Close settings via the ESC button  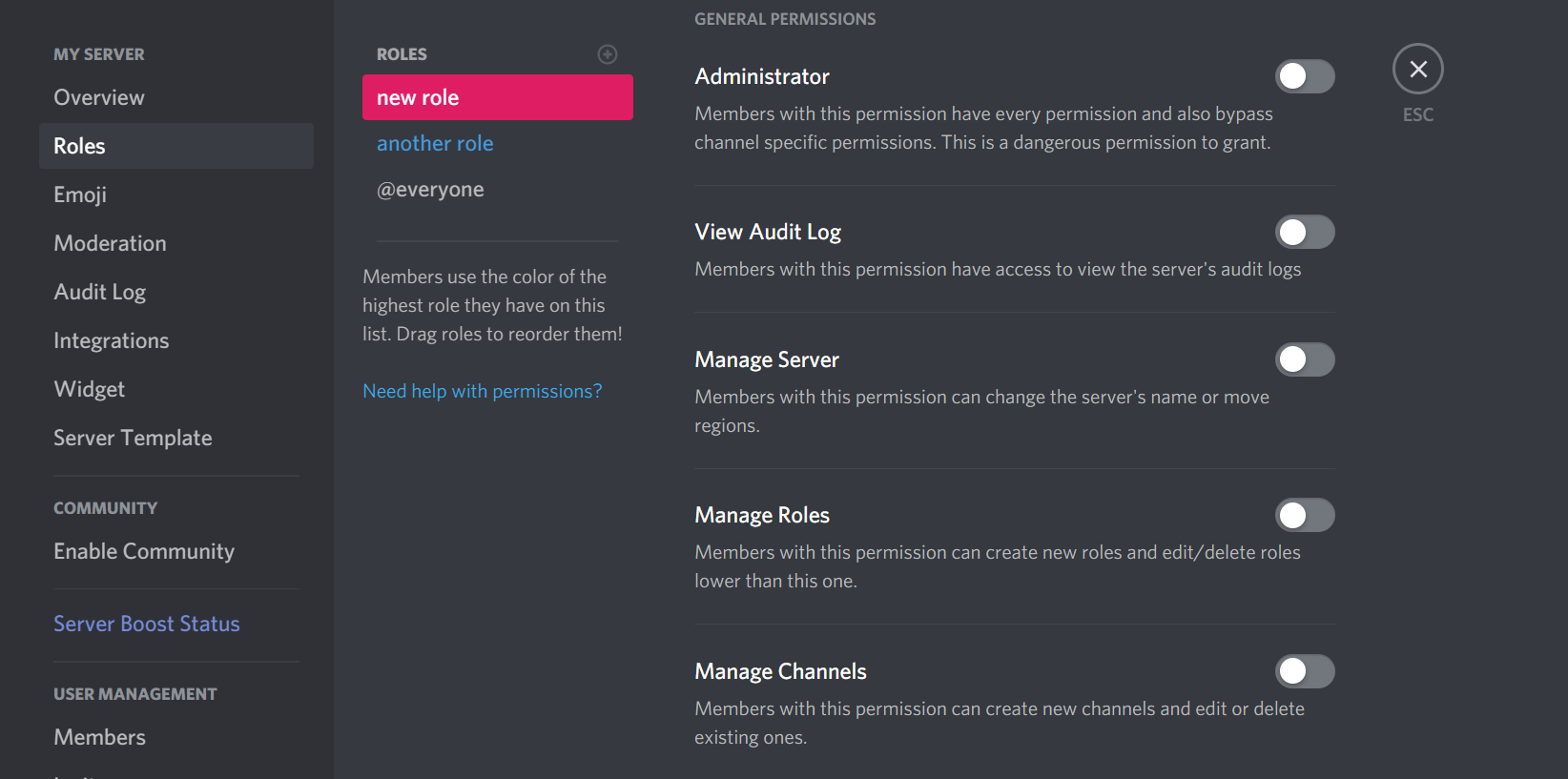pos(1417,69)
